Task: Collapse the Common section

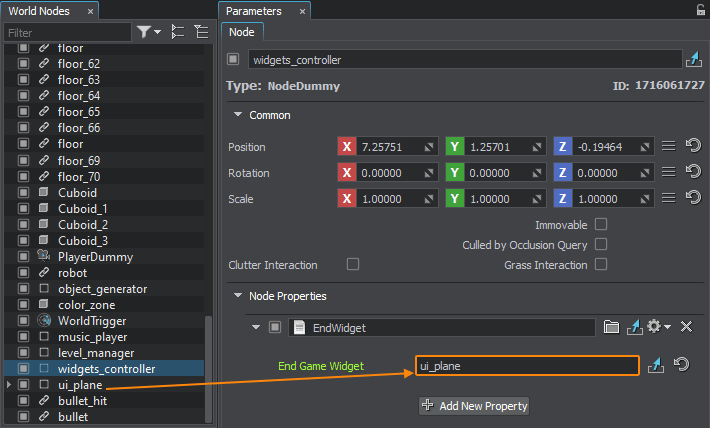Action: [x=237, y=115]
